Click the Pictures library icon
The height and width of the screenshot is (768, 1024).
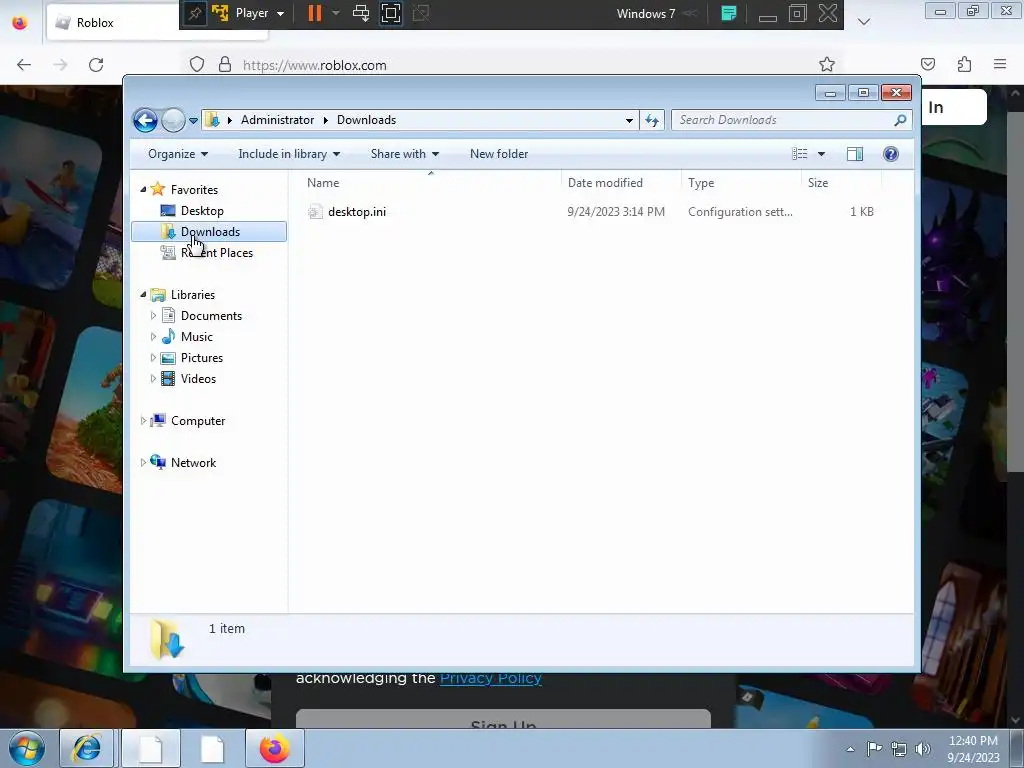(x=168, y=358)
